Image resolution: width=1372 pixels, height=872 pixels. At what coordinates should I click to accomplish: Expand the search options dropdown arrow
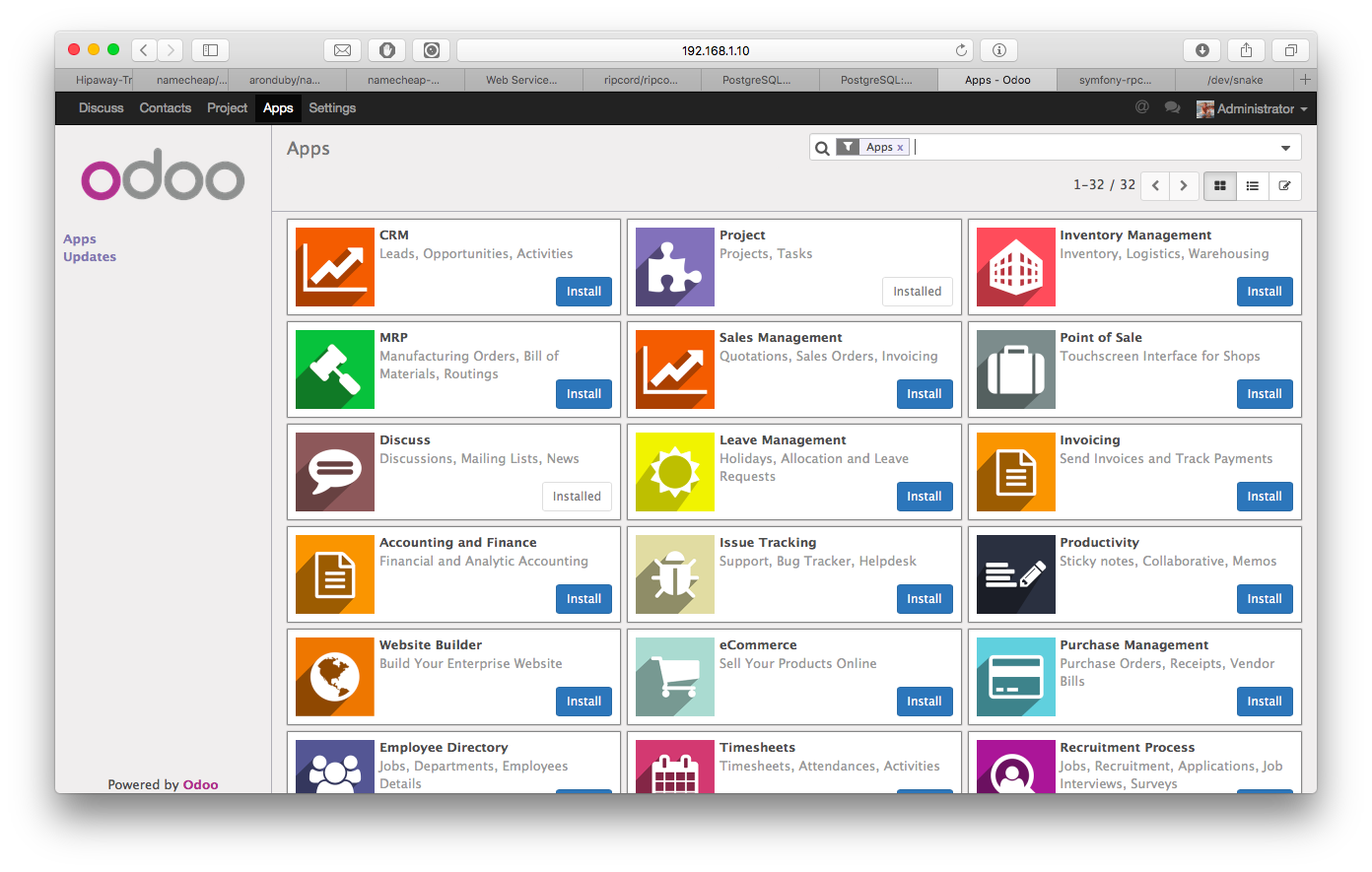click(x=1285, y=148)
